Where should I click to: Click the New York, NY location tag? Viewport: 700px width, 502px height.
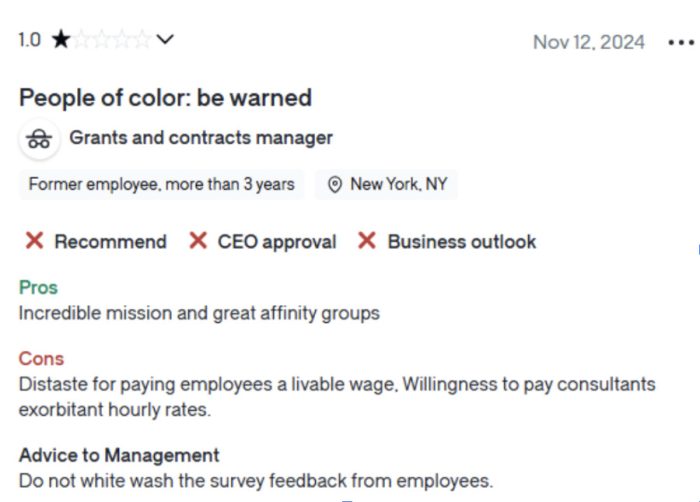point(386,184)
